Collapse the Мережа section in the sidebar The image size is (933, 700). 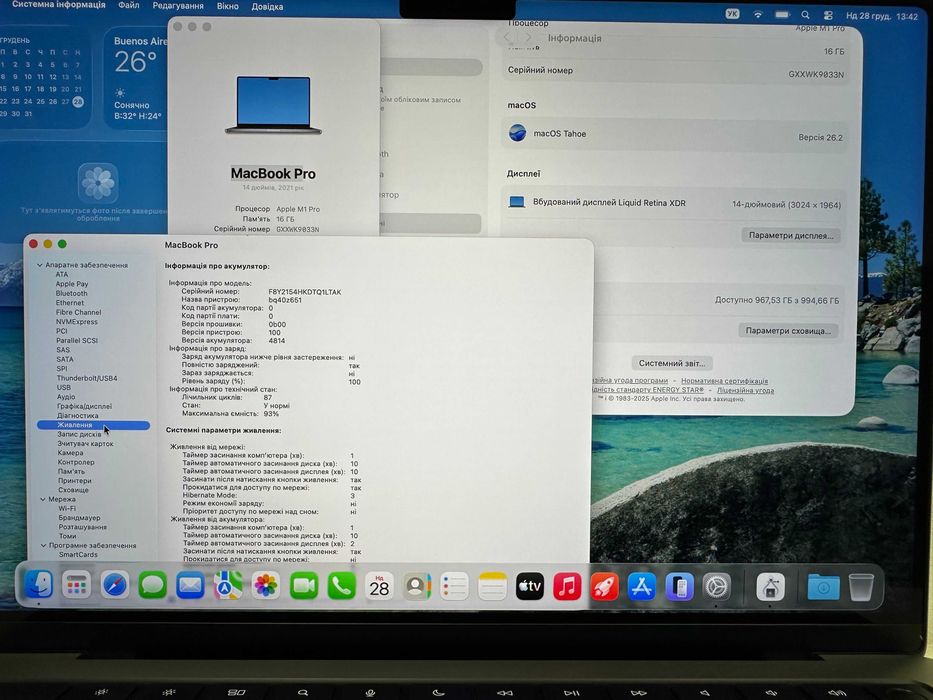pos(43,499)
